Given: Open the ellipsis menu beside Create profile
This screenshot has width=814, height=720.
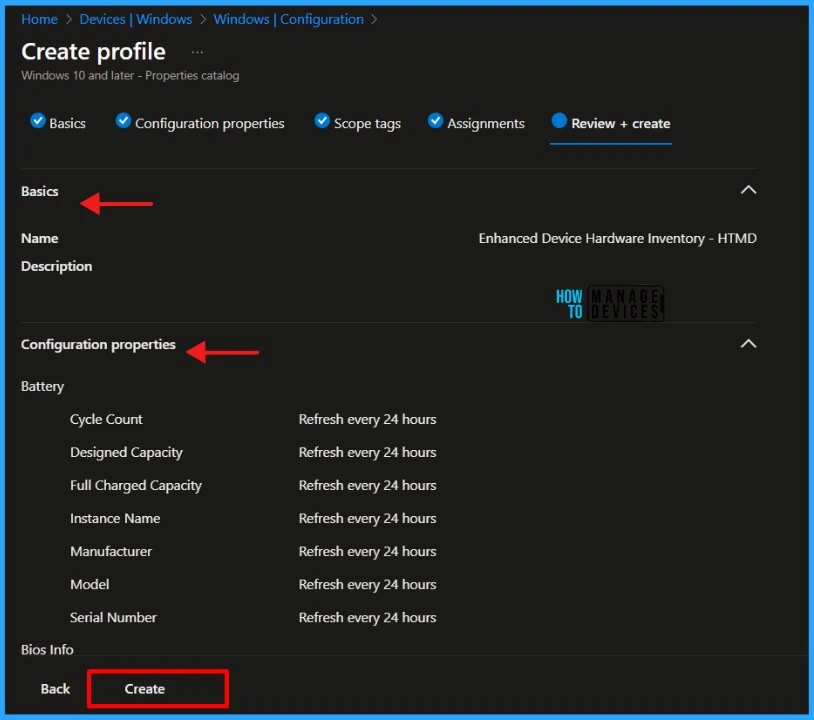Looking at the screenshot, I should pyautogui.click(x=197, y=52).
